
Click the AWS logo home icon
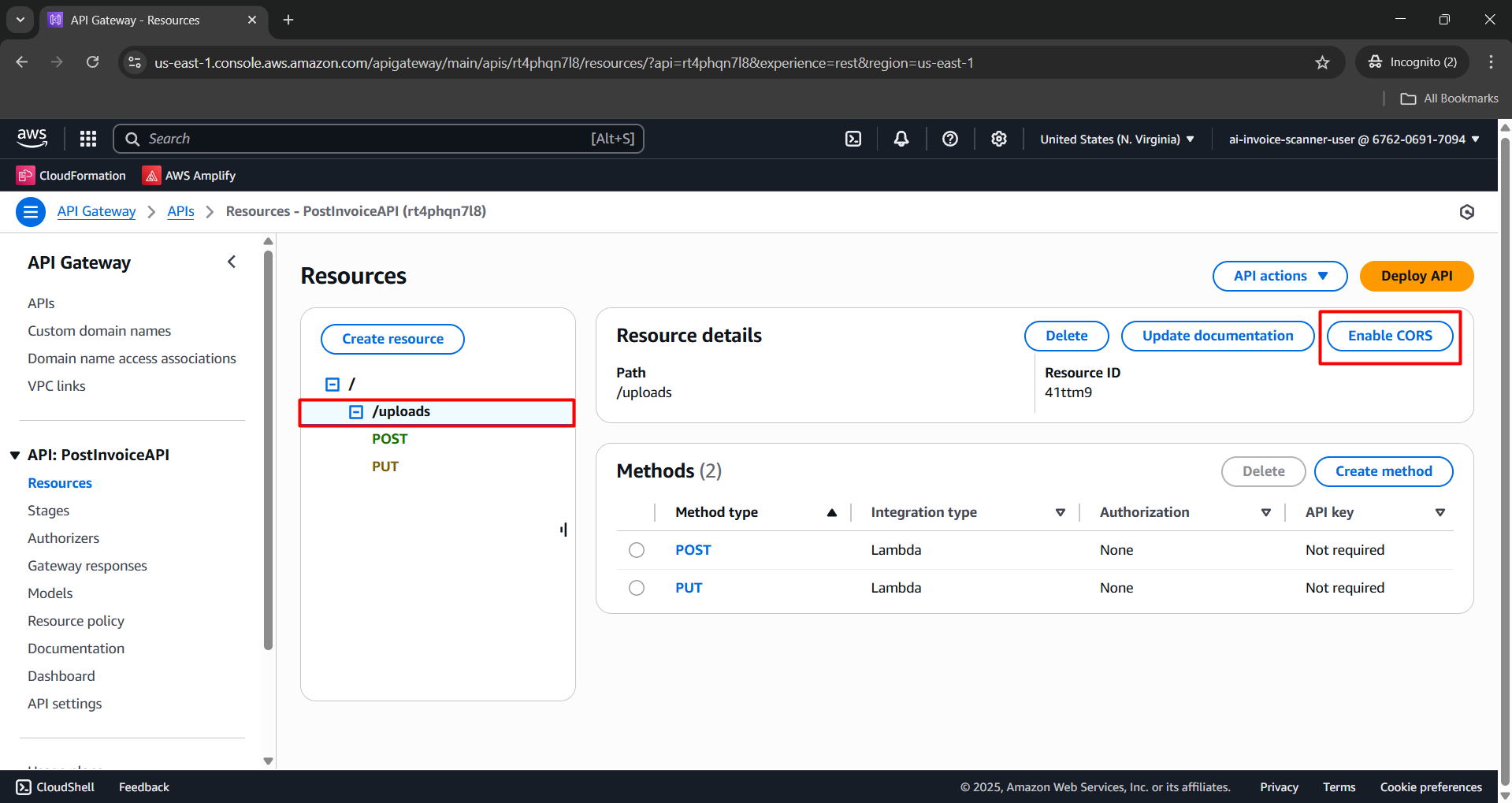coord(32,139)
